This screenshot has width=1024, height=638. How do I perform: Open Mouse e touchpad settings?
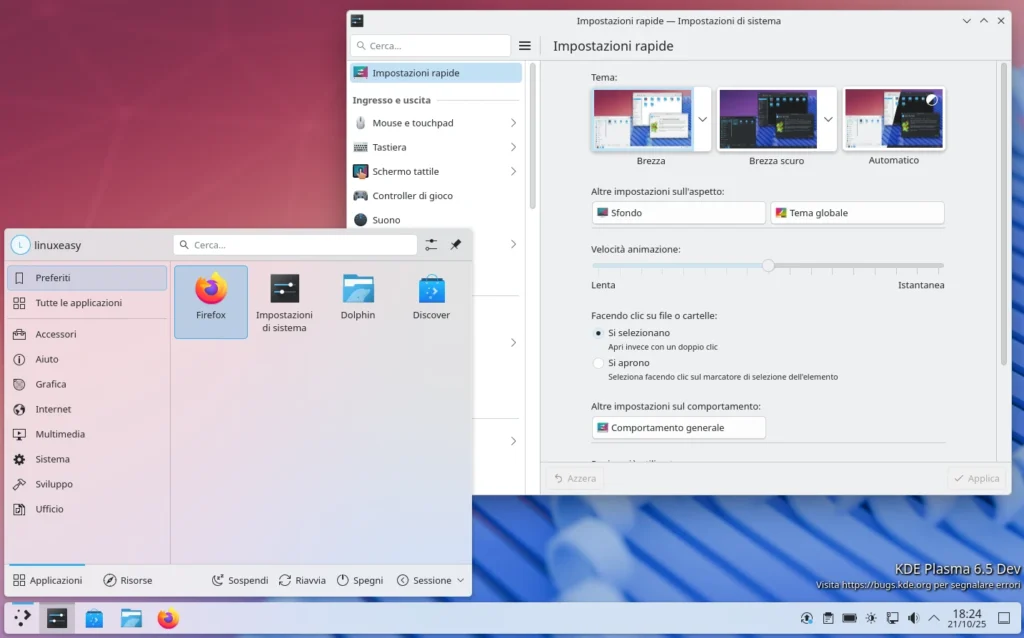pos(414,122)
